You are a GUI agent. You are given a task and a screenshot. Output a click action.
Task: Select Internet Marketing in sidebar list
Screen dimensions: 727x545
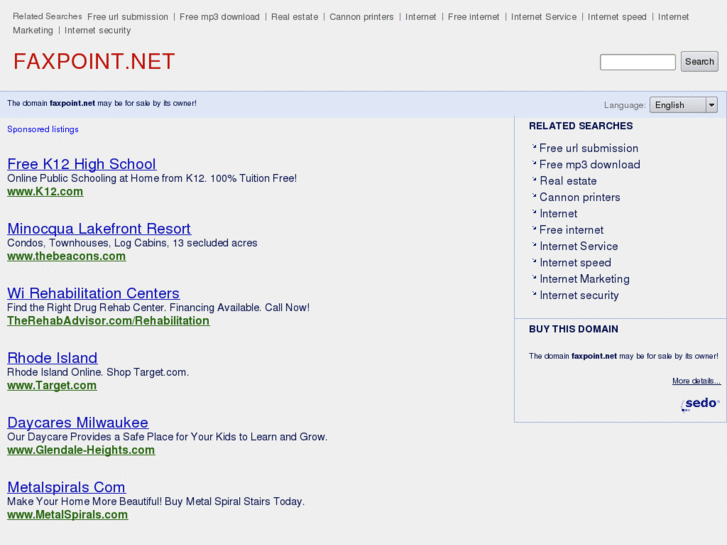click(x=584, y=279)
